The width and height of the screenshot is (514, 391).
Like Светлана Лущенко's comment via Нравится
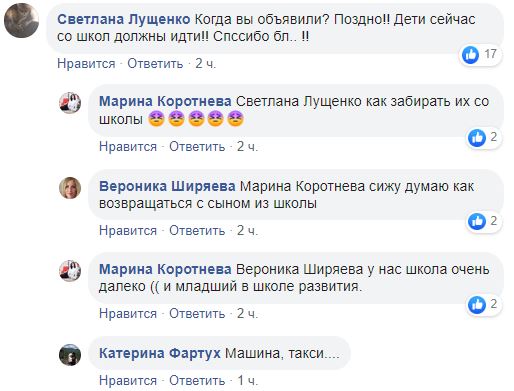pos(86,63)
